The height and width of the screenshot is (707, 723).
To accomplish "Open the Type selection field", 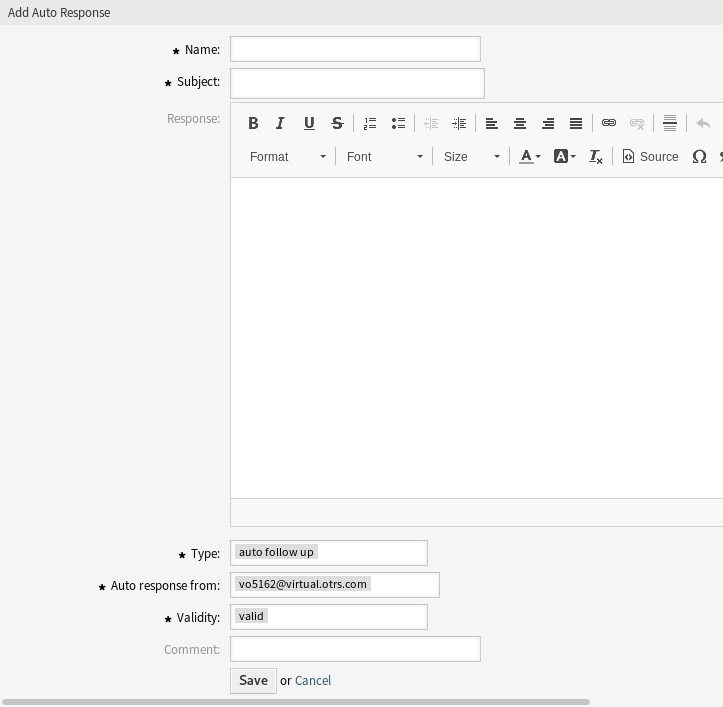I will pos(329,553).
